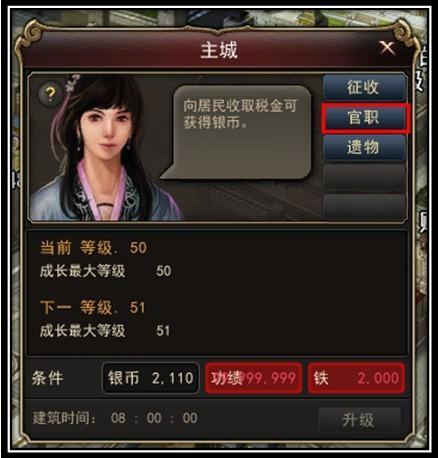Click the red 功绩 99,999 requirement box
Screen dimensions: 438x458
click(253, 378)
